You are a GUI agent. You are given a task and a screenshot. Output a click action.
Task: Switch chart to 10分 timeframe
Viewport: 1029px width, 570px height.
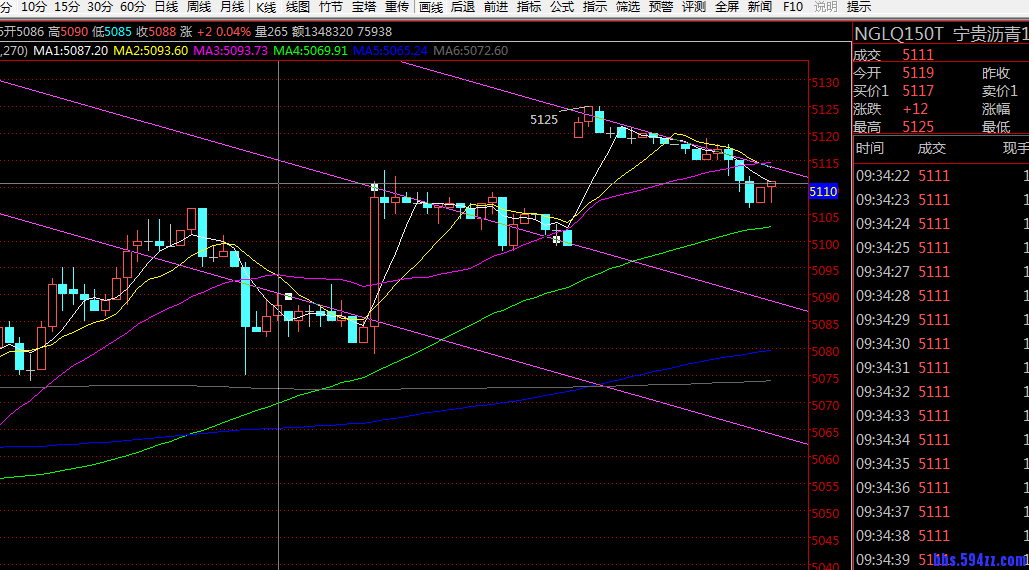(x=33, y=7)
